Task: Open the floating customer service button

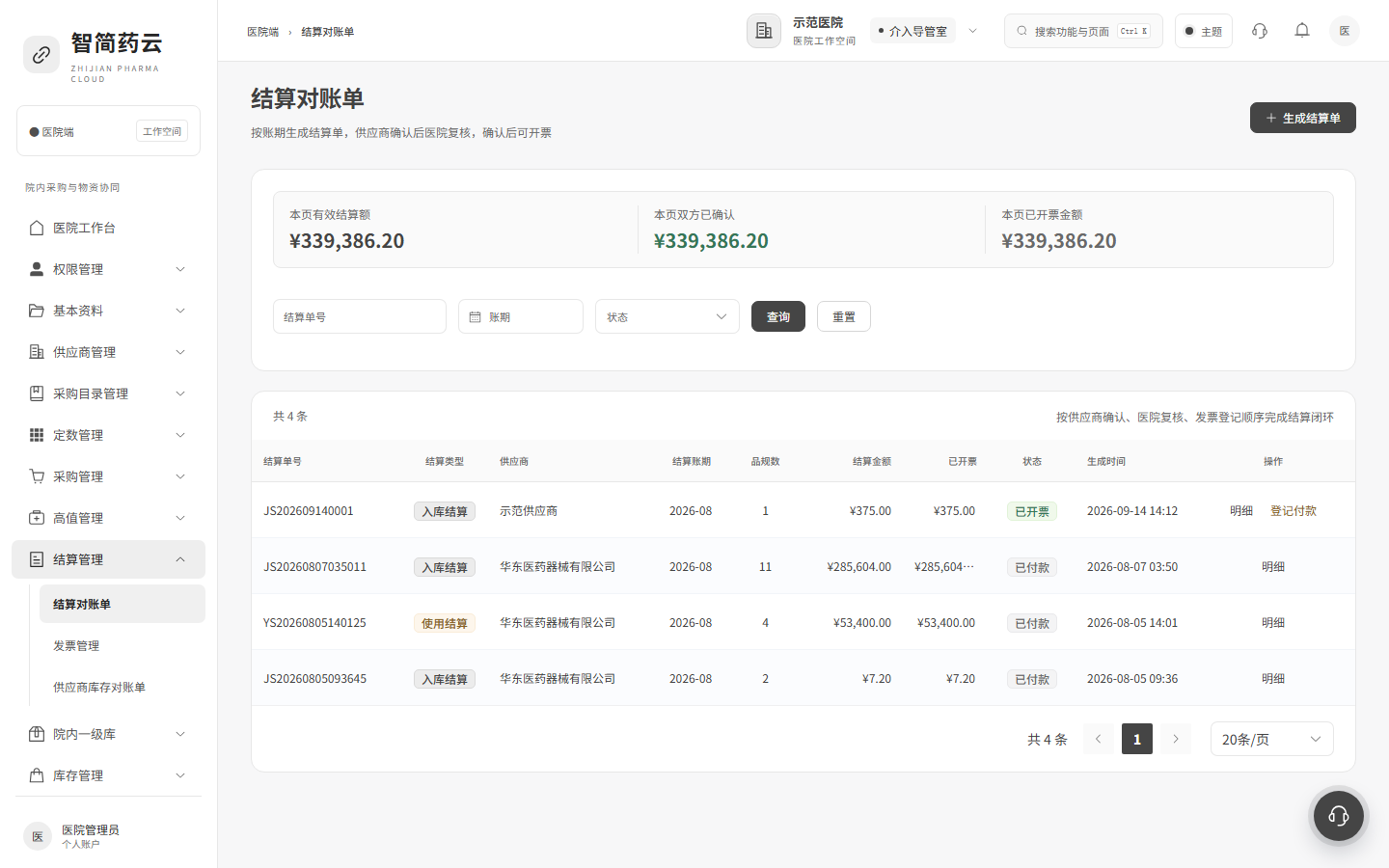Action: [x=1339, y=816]
